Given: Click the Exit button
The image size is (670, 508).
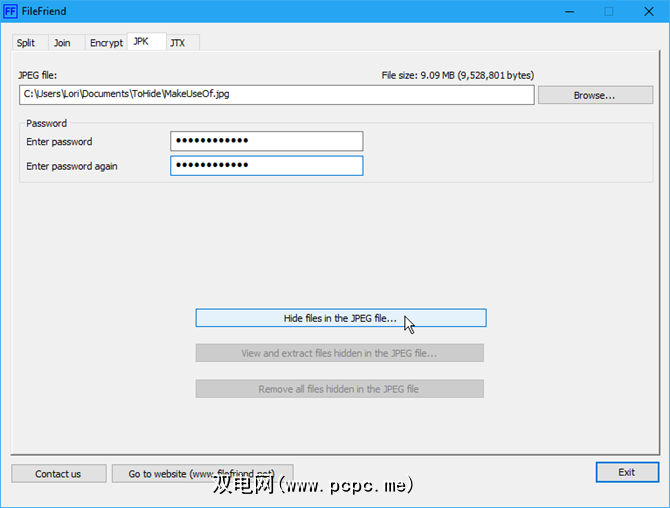Looking at the screenshot, I should tap(627, 472).
